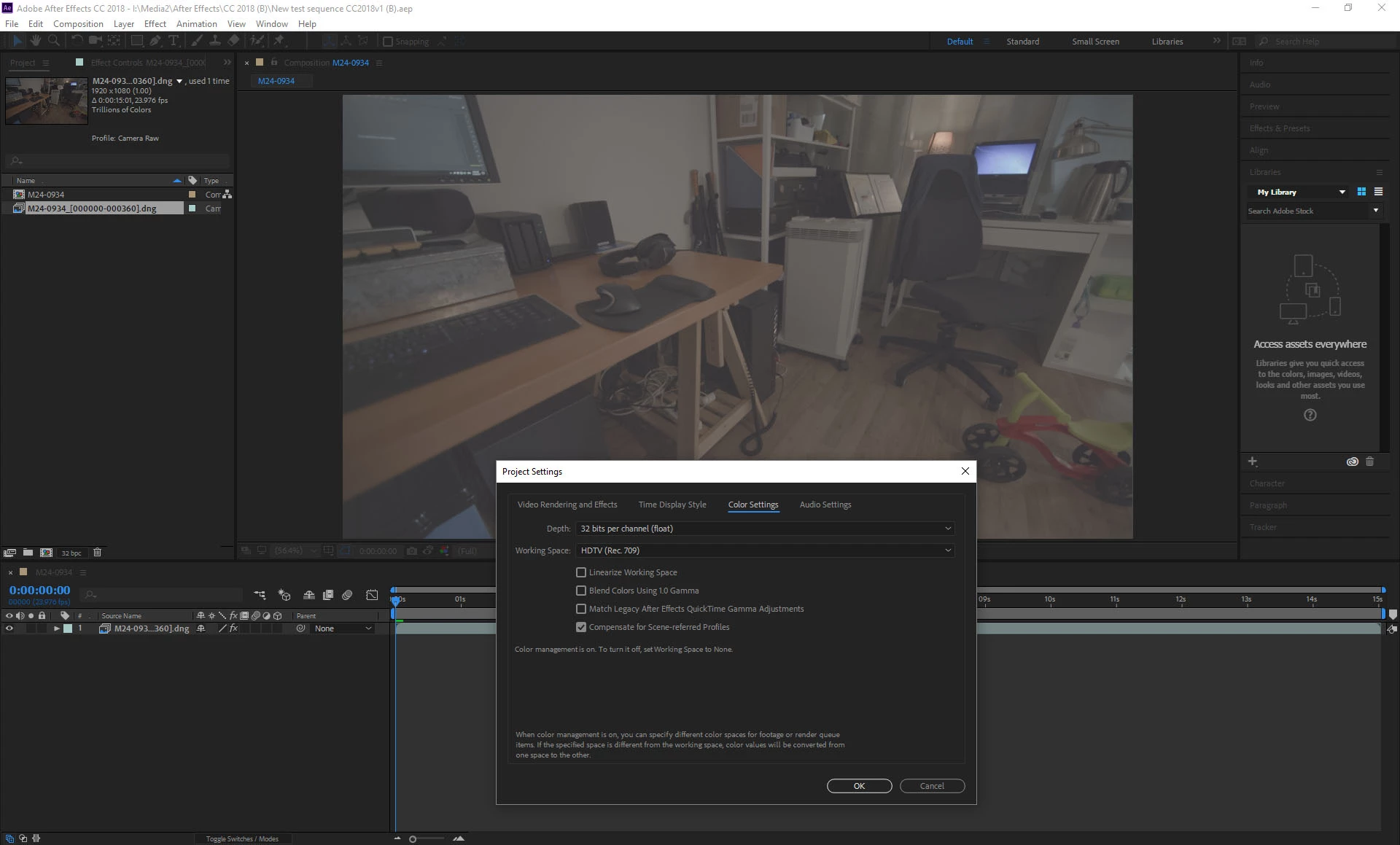Expand layer 1 disclosure triangle

tap(56, 628)
